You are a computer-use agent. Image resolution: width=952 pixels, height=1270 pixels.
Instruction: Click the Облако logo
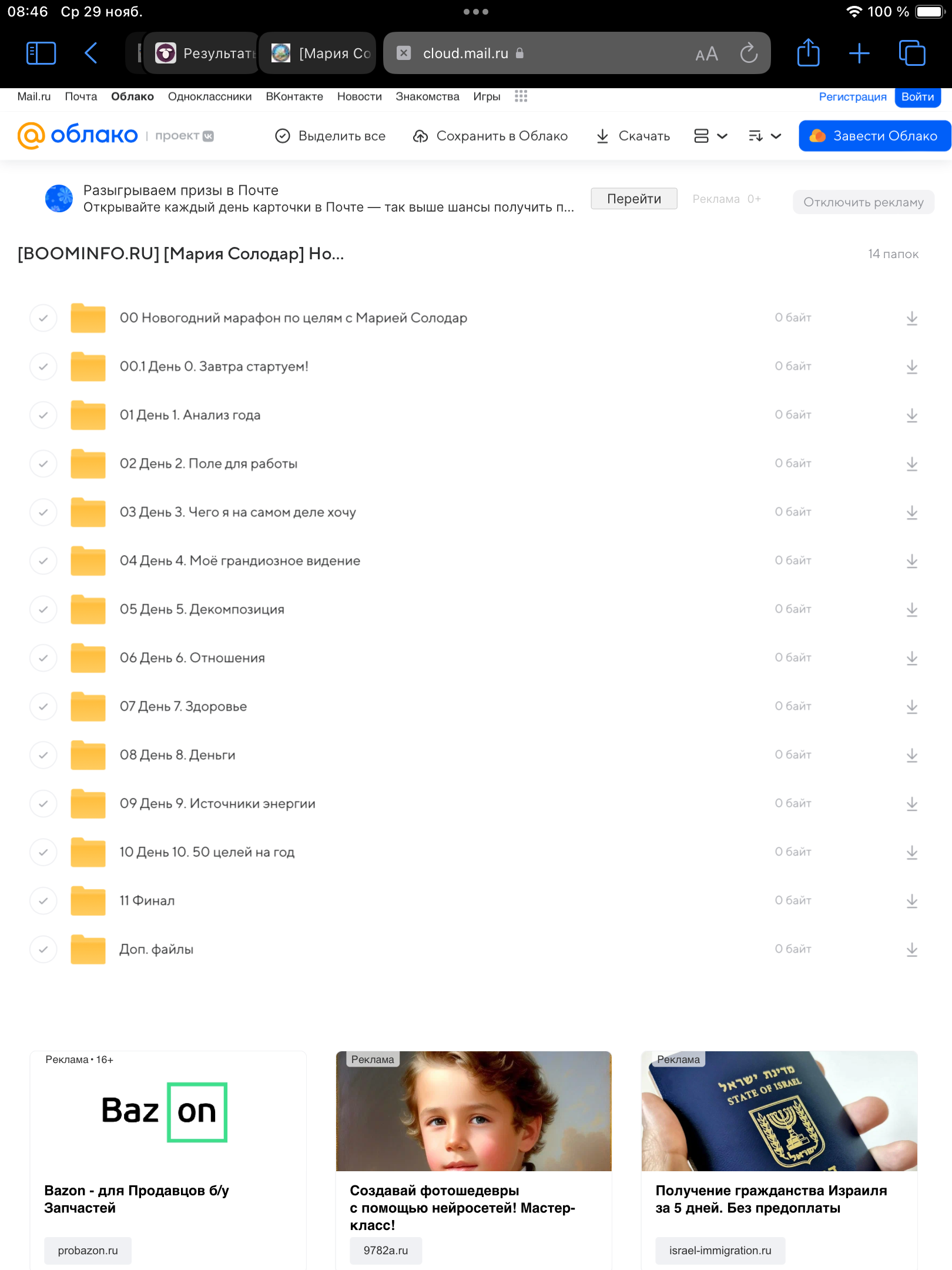(78, 136)
